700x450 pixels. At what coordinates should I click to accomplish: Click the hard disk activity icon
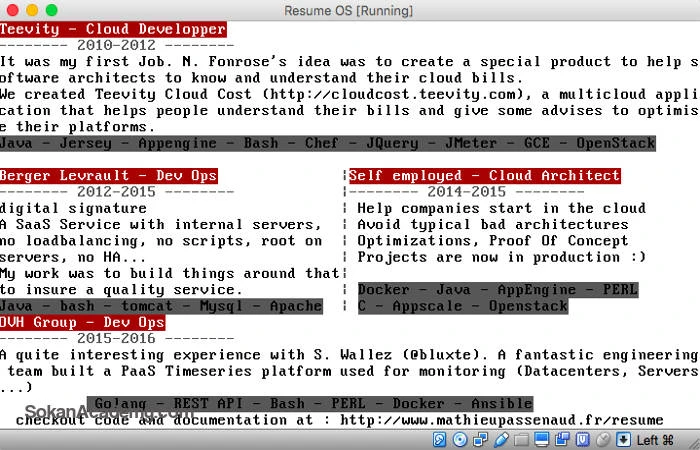440,440
